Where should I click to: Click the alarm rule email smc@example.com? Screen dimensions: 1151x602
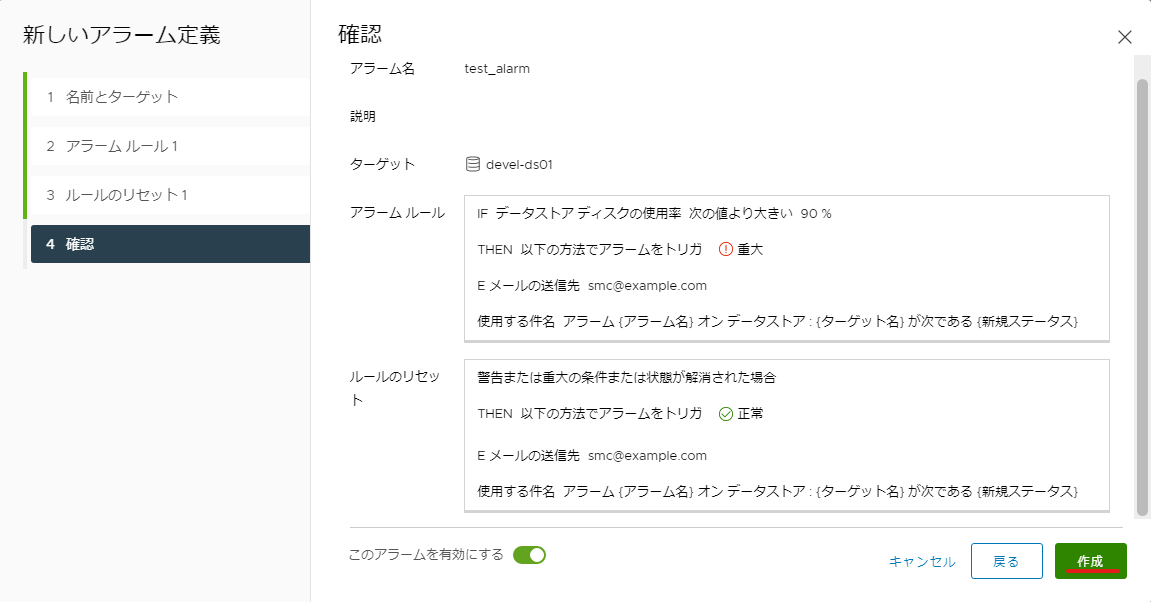tap(647, 286)
